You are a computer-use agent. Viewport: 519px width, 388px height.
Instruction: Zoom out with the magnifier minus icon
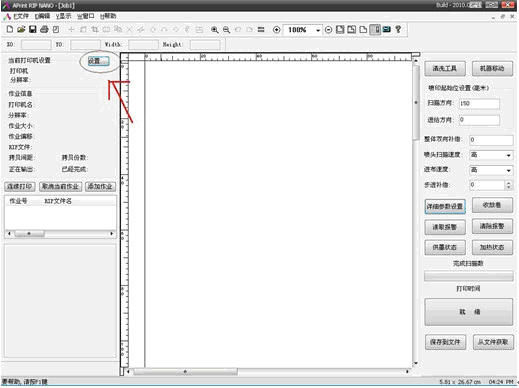tap(226, 30)
